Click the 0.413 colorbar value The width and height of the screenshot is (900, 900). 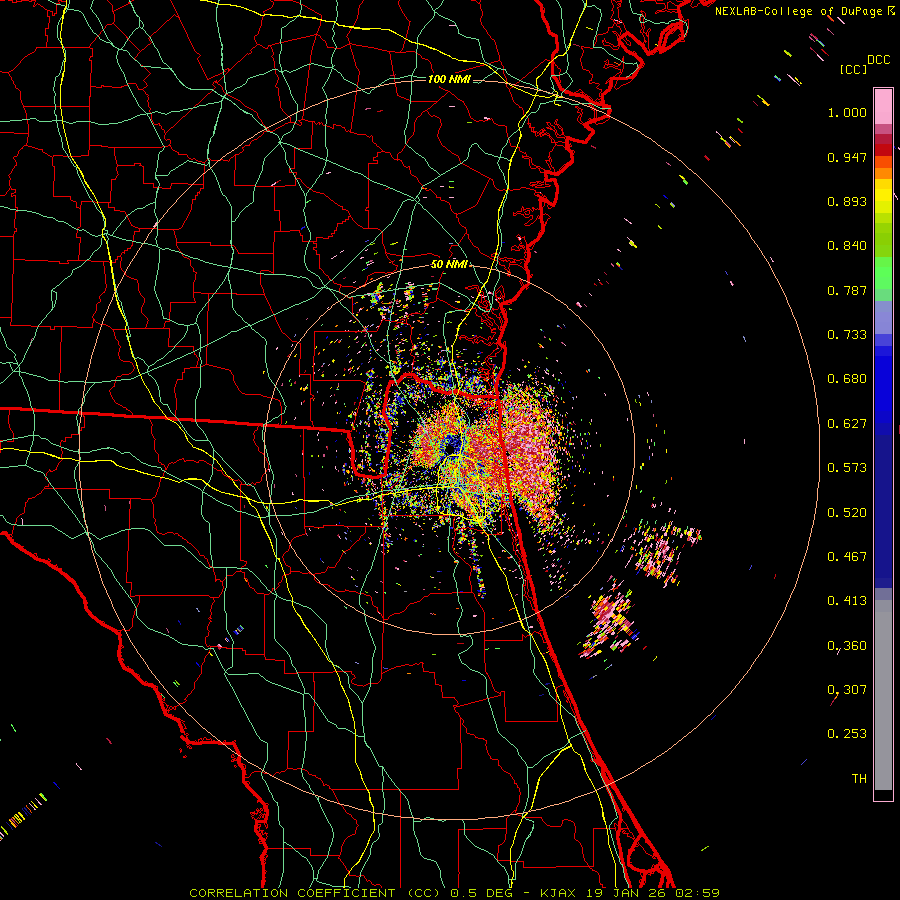click(x=847, y=601)
